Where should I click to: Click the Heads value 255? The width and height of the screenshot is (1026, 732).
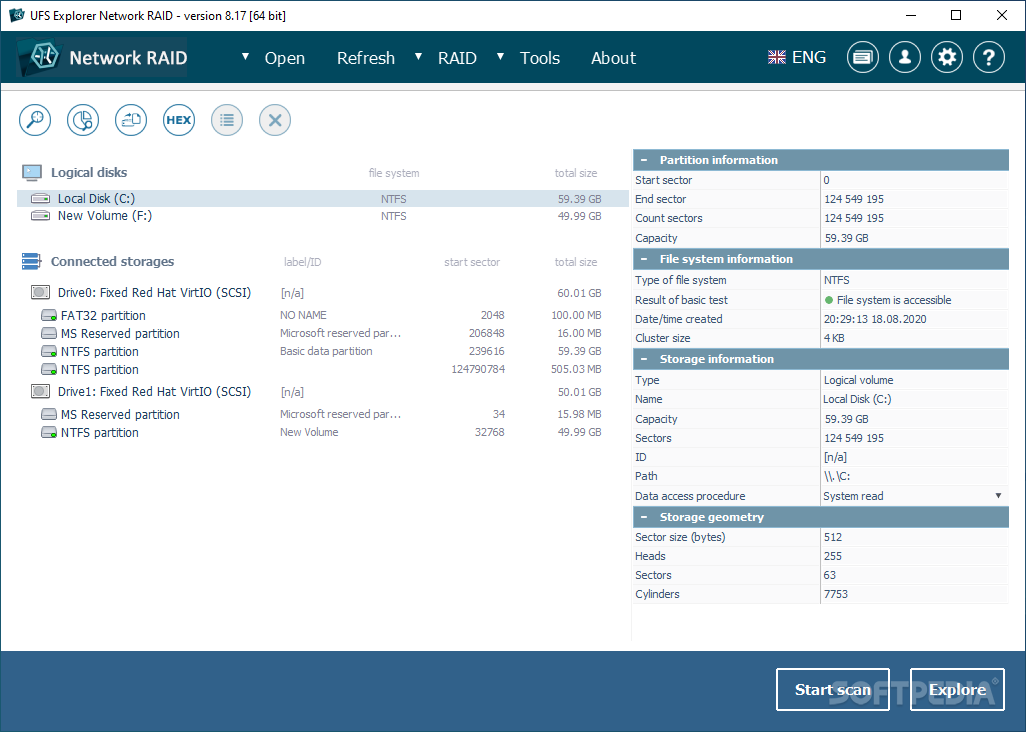tap(833, 556)
